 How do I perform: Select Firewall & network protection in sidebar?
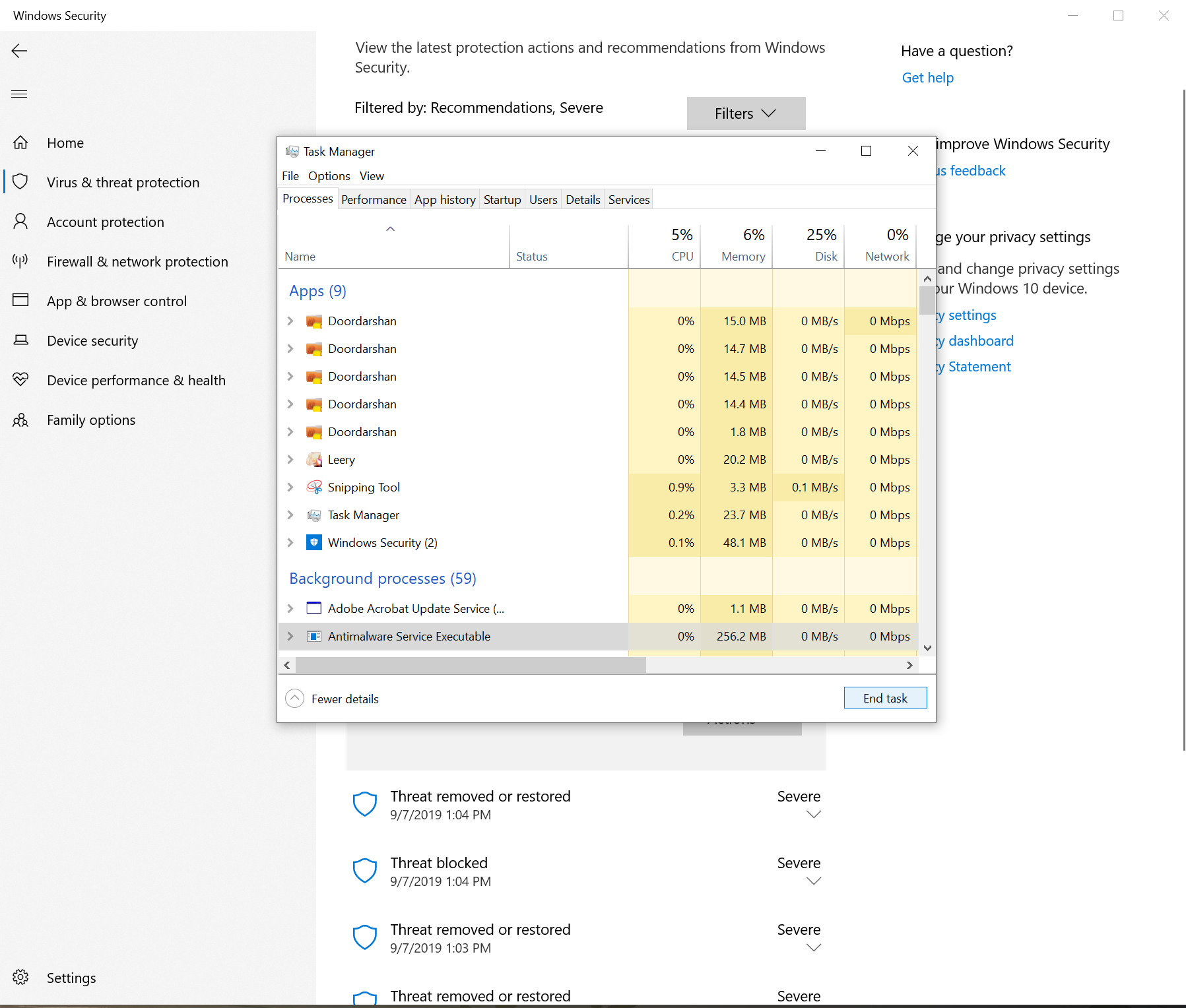click(x=137, y=261)
